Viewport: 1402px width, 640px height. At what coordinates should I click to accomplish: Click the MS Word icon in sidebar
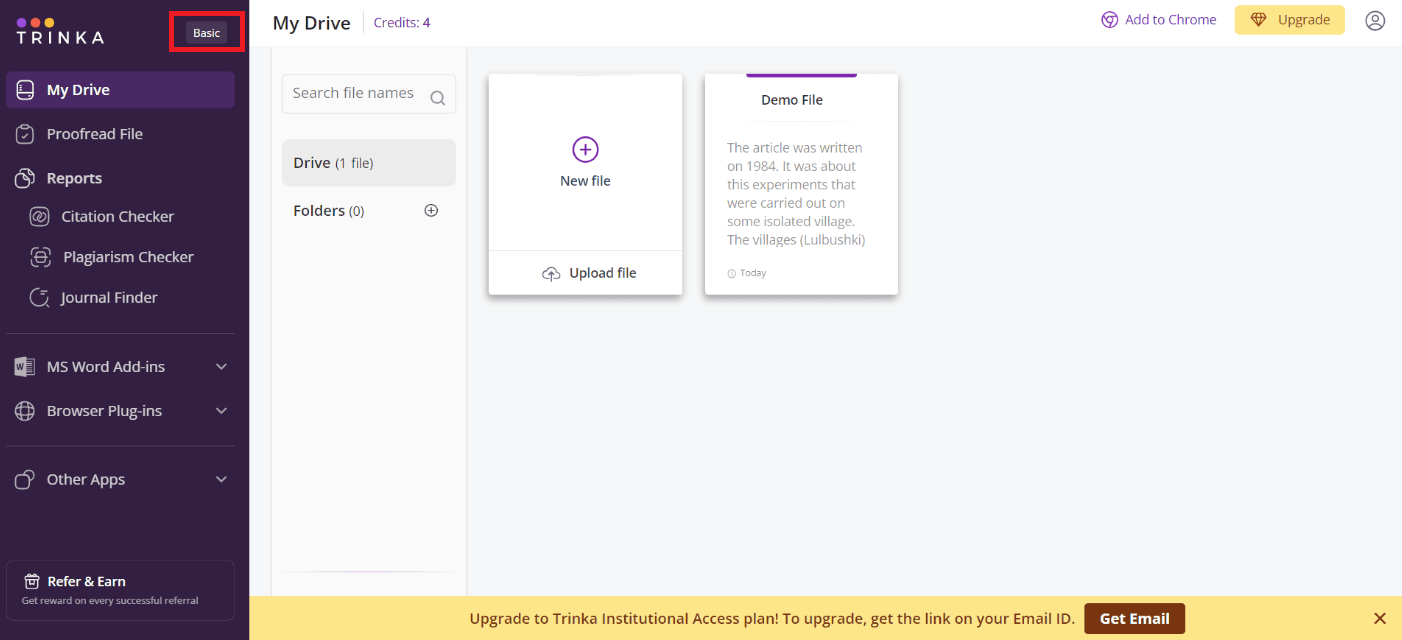(25, 367)
